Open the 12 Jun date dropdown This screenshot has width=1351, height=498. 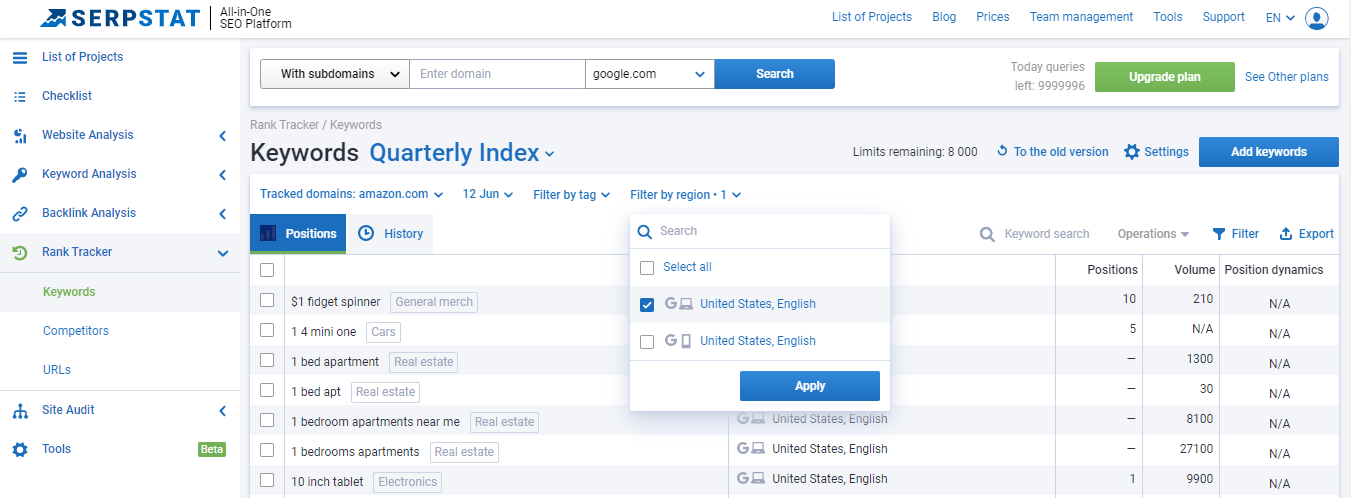point(488,194)
